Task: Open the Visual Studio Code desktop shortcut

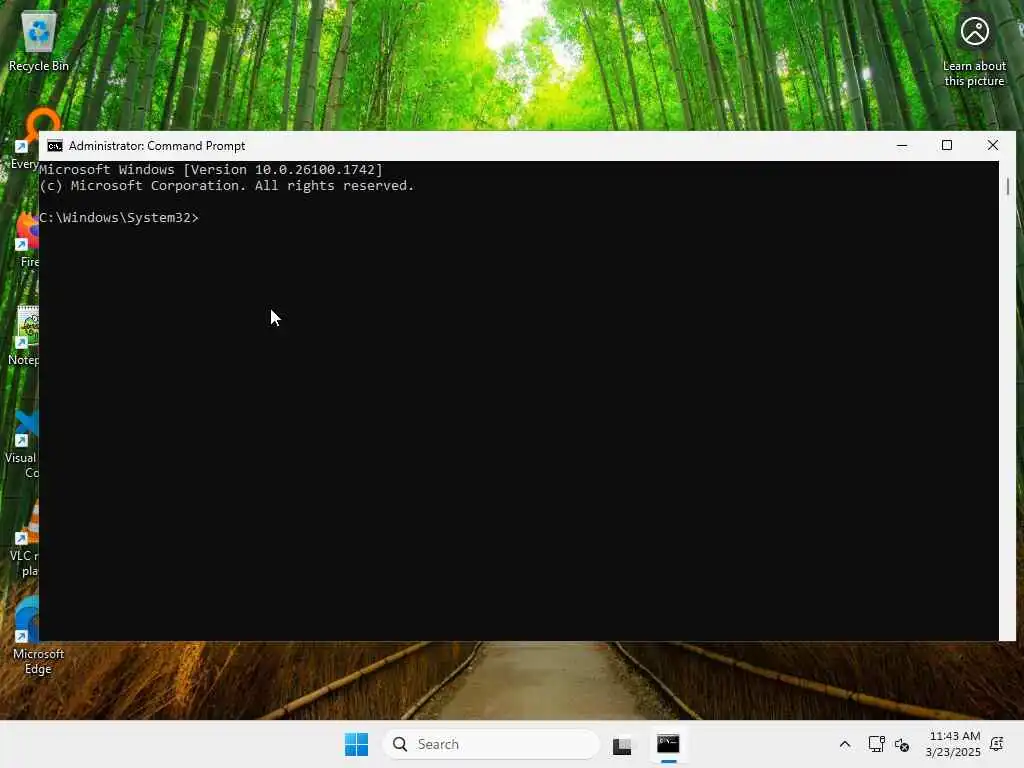Action: click(x=24, y=443)
